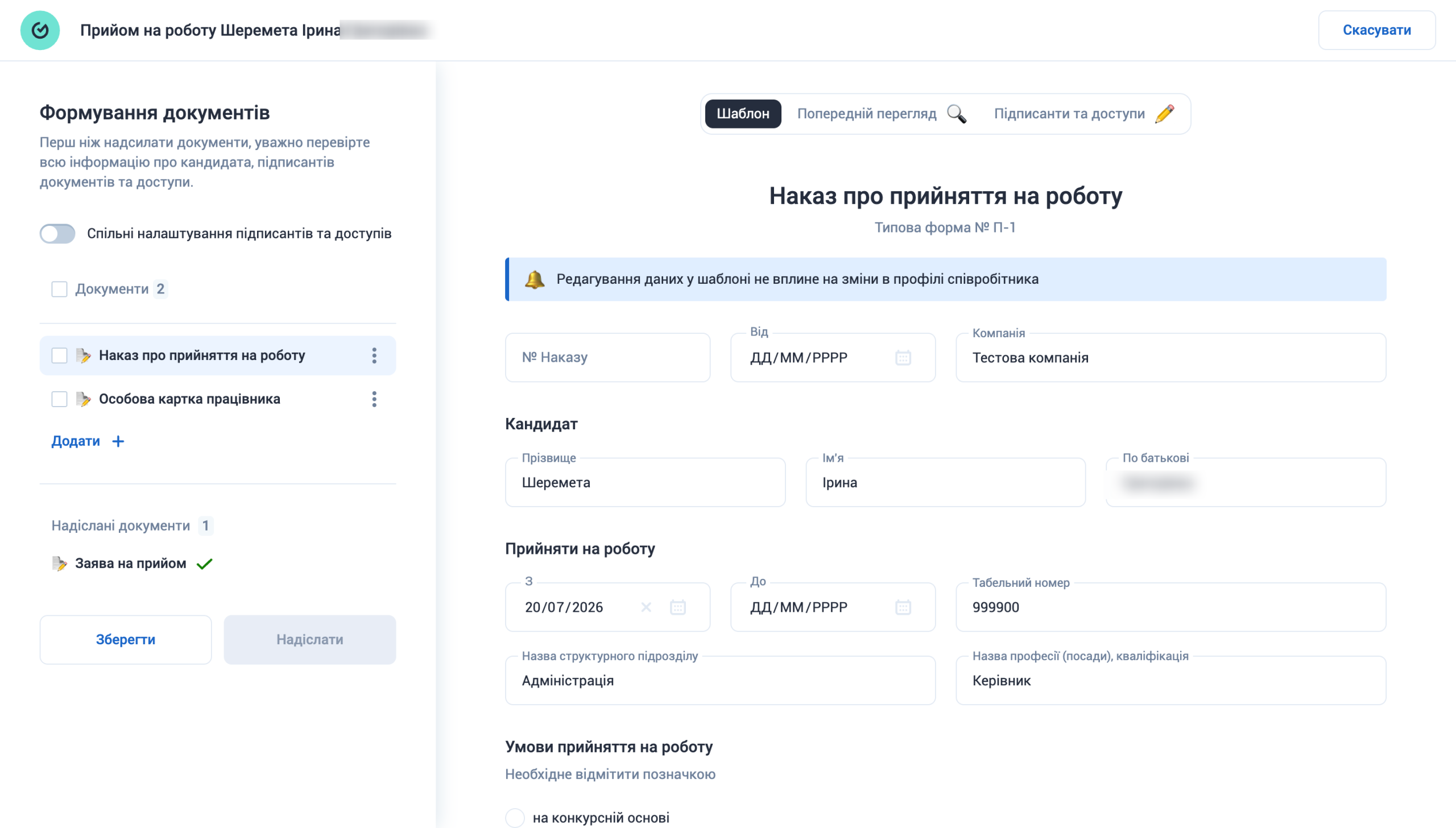Click the По батькові input field
The image size is (1456, 828).
1246,482
